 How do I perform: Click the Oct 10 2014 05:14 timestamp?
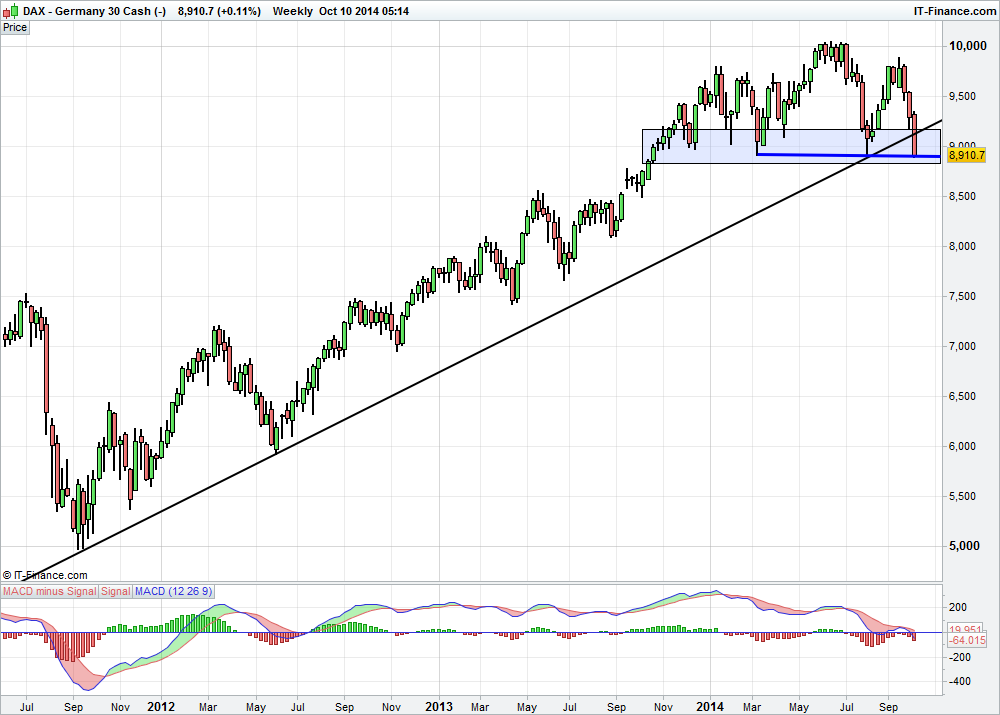pos(364,11)
